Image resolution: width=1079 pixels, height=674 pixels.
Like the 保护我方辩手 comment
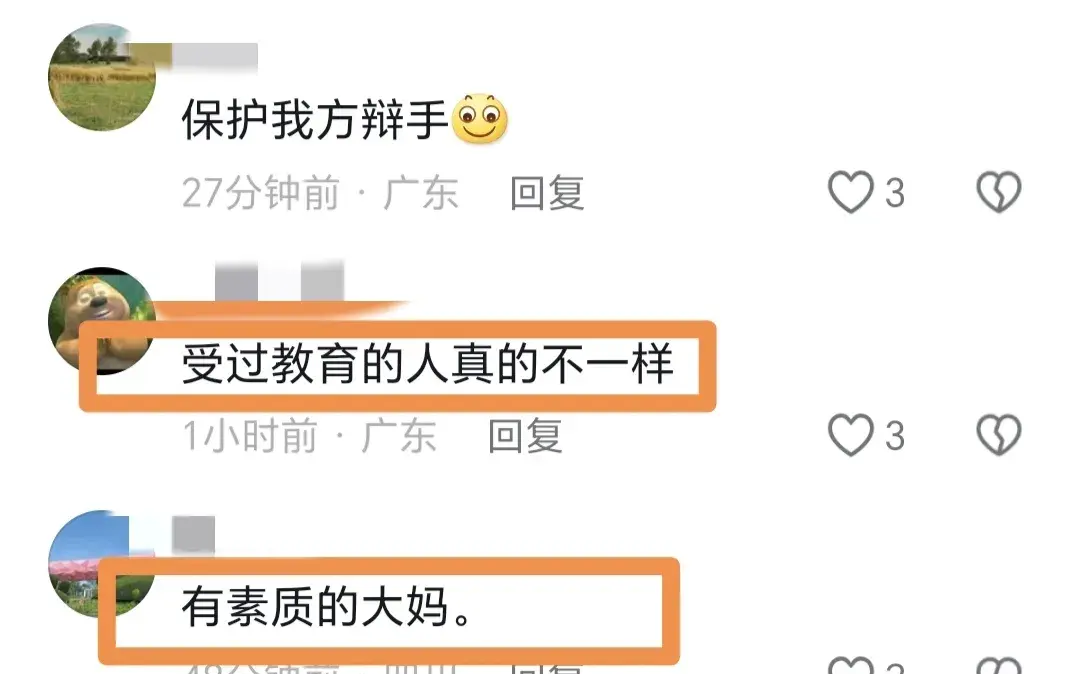coord(851,192)
